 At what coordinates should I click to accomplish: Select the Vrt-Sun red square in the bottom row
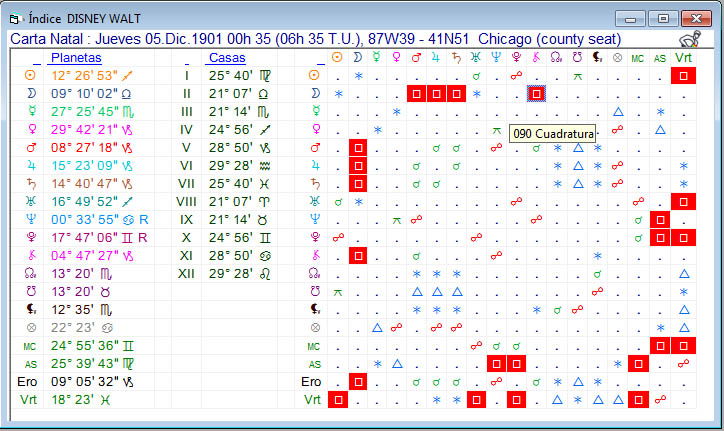pyautogui.click(x=338, y=400)
